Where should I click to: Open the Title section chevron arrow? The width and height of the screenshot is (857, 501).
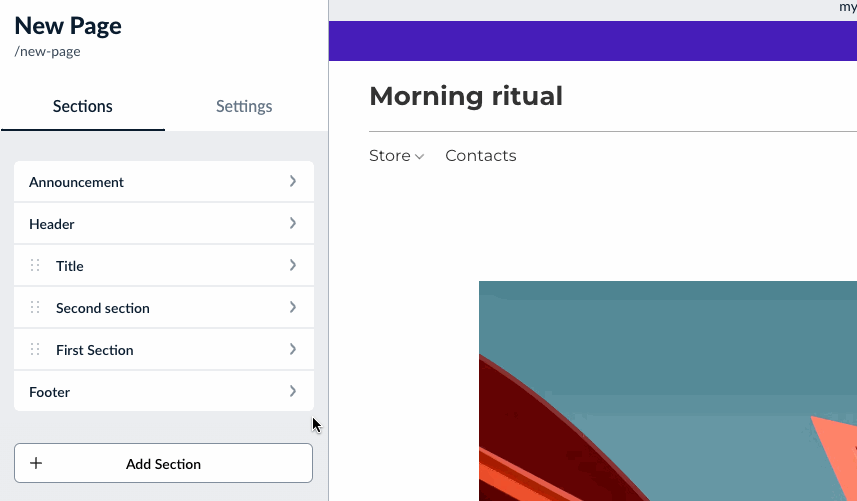point(293,266)
